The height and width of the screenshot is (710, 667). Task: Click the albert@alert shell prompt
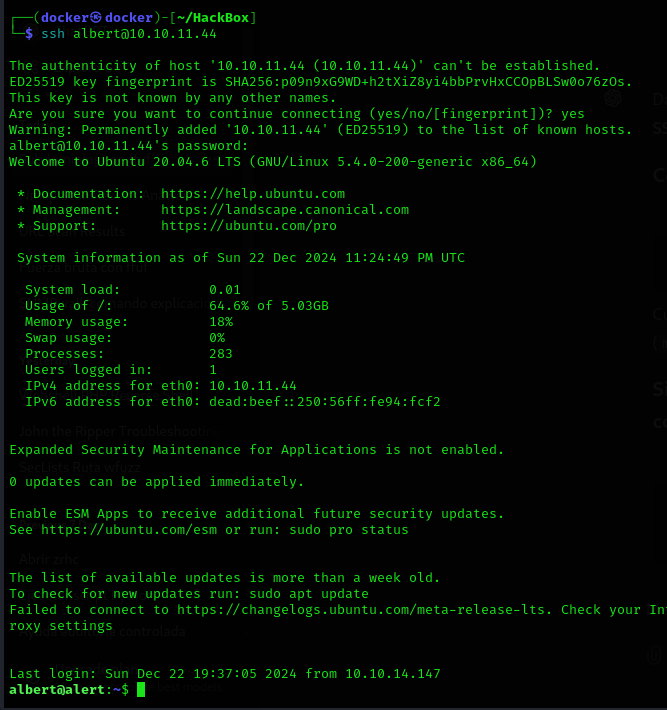64,690
